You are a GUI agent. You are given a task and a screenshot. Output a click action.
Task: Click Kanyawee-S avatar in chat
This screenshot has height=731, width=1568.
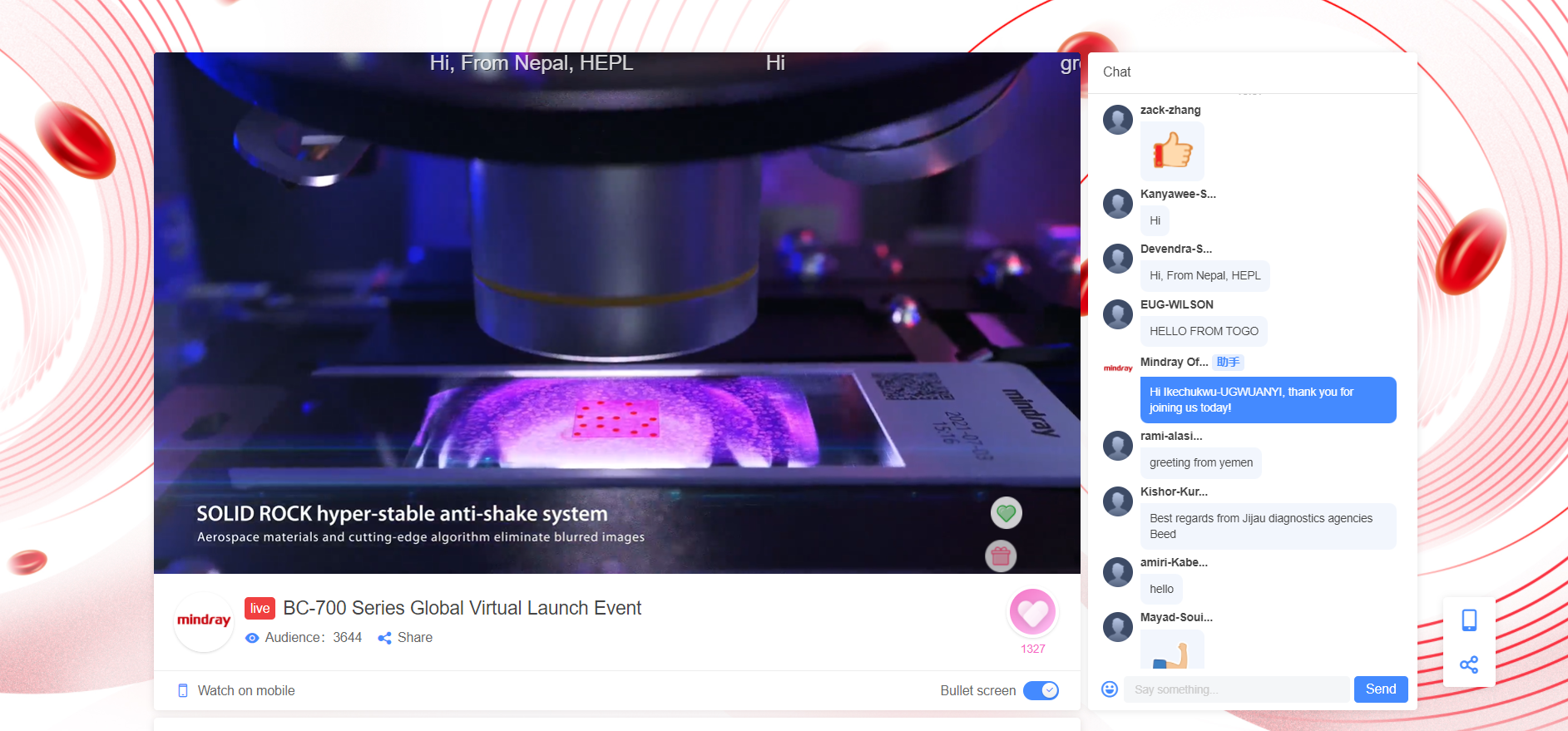click(x=1118, y=204)
